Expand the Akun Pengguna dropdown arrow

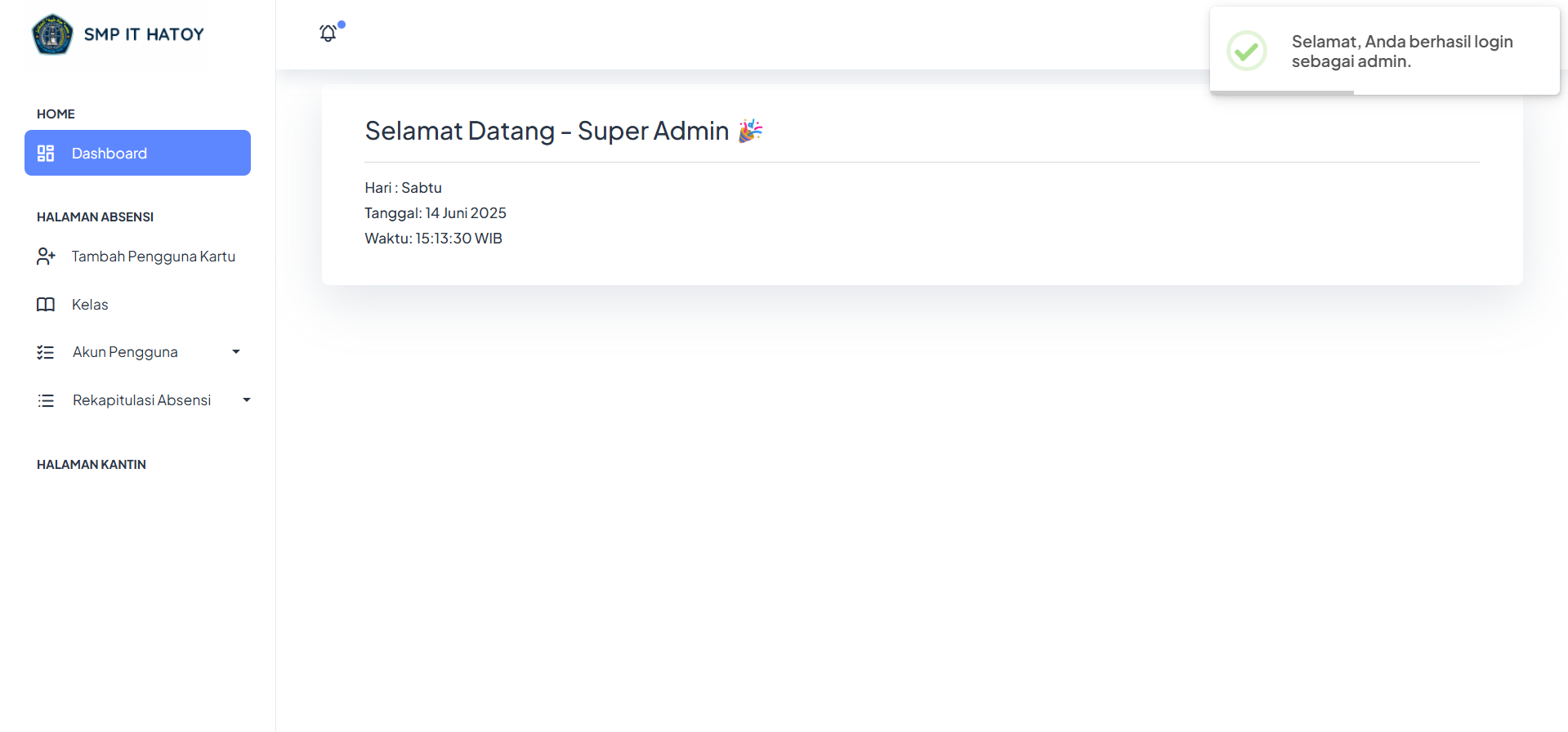(x=236, y=352)
